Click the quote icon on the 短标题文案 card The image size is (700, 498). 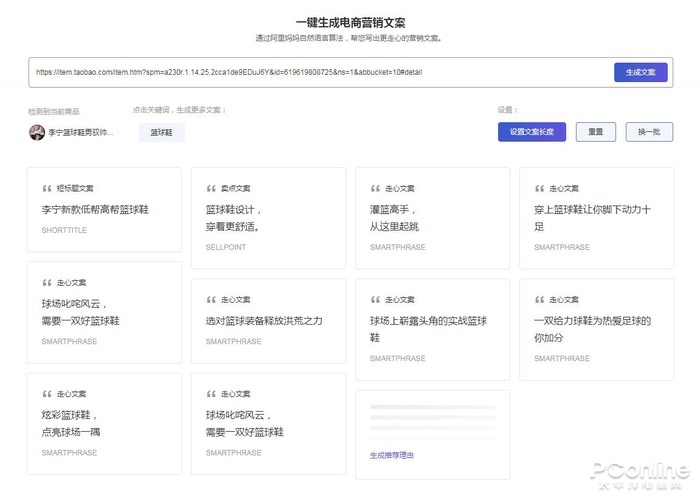(x=46, y=188)
